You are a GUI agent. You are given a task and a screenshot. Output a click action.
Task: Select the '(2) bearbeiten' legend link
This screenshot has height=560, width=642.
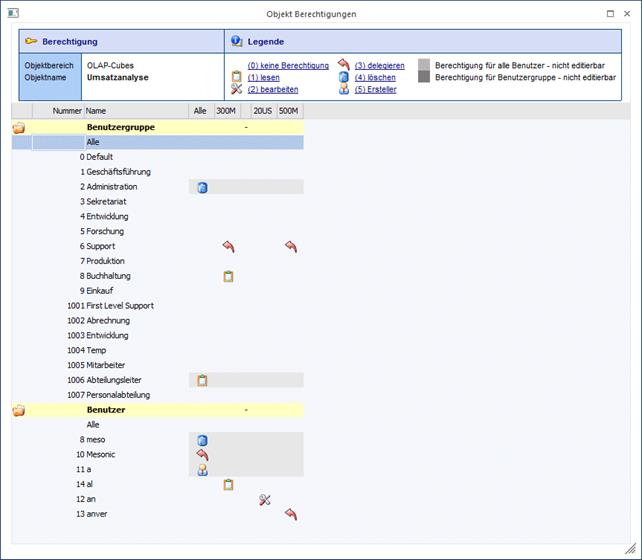coord(272,90)
